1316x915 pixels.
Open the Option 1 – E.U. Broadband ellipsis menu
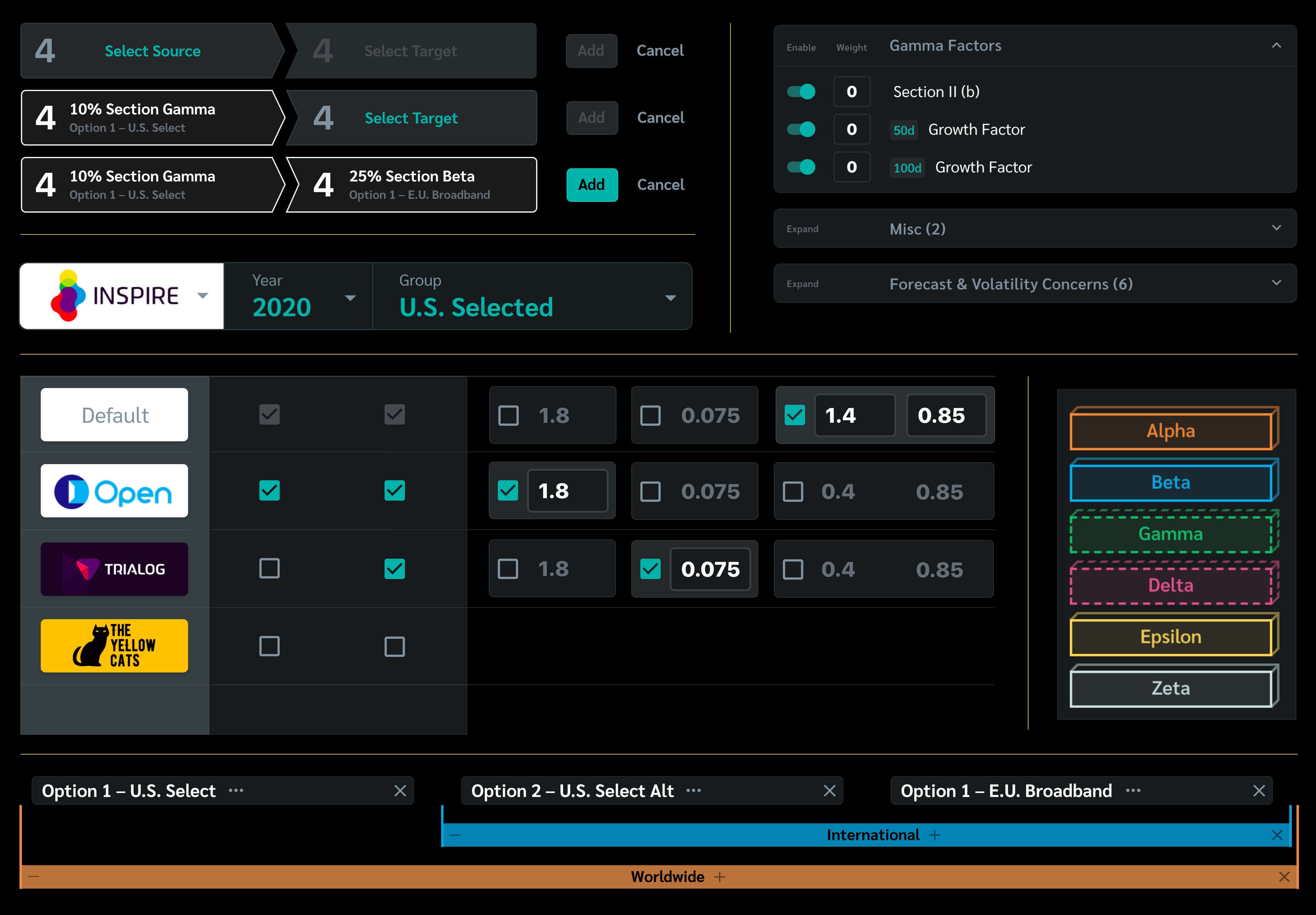[x=1133, y=791]
